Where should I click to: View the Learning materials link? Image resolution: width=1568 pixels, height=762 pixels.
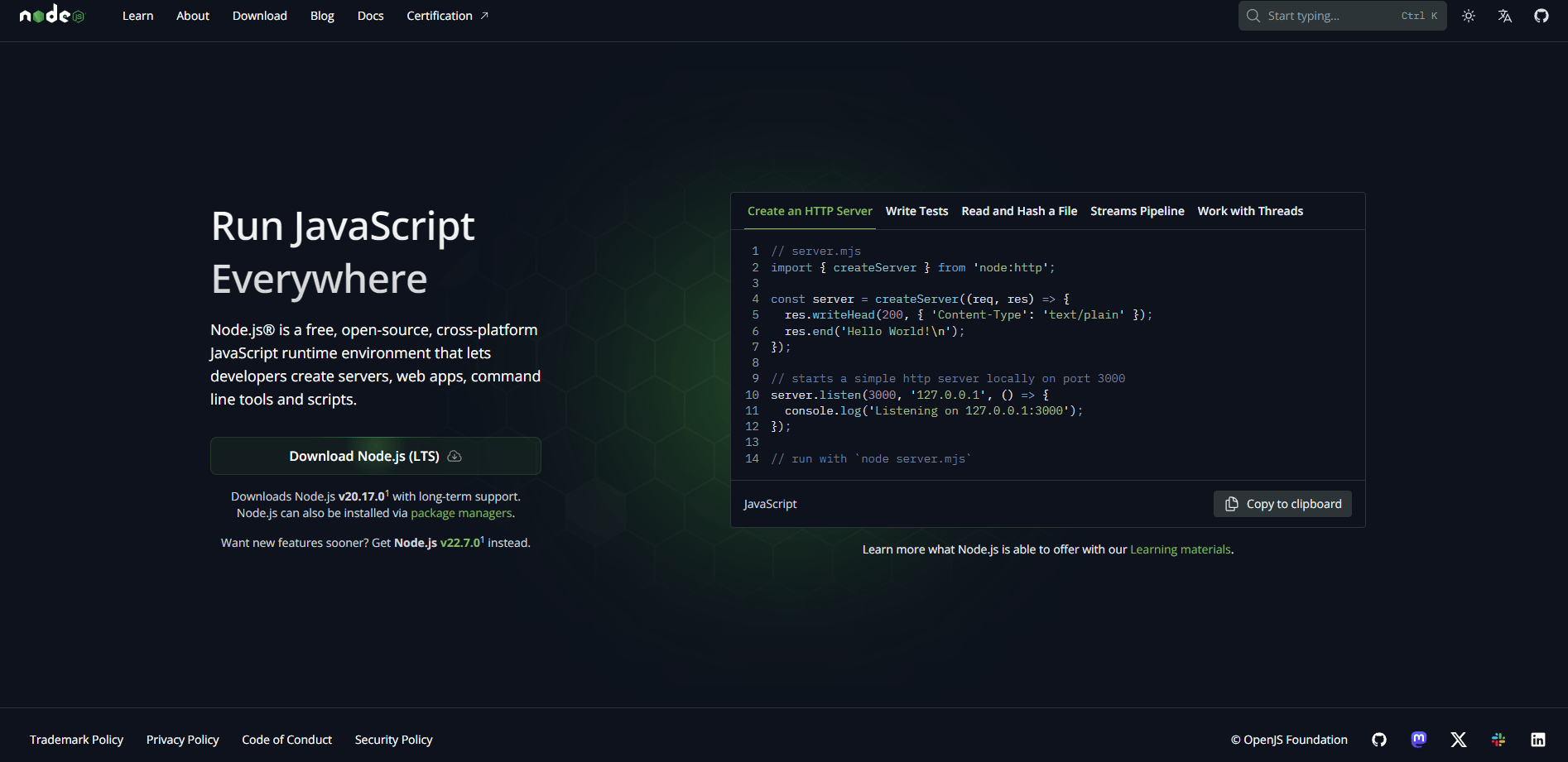(1180, 549)
